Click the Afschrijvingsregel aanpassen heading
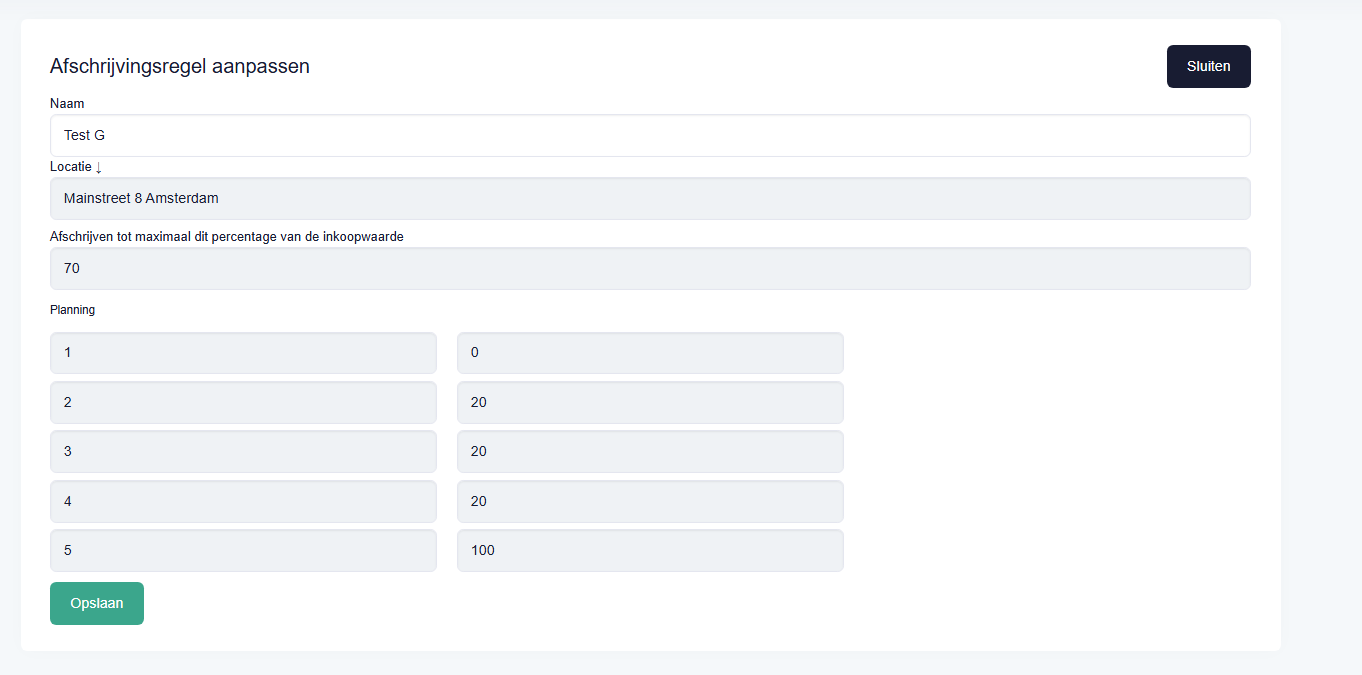 [180, 66]
